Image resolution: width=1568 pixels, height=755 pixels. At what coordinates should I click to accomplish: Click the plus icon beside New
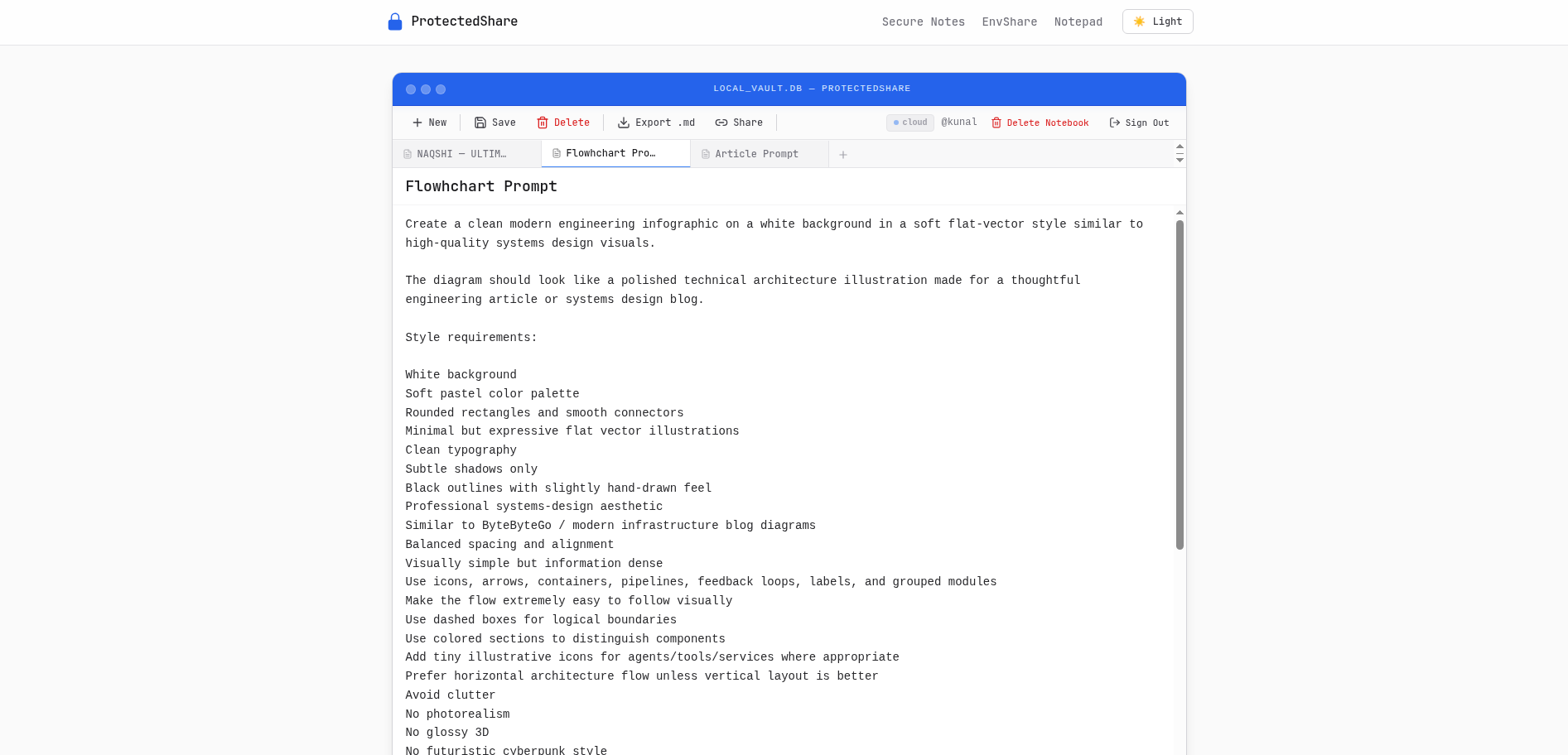pos(417,123)
